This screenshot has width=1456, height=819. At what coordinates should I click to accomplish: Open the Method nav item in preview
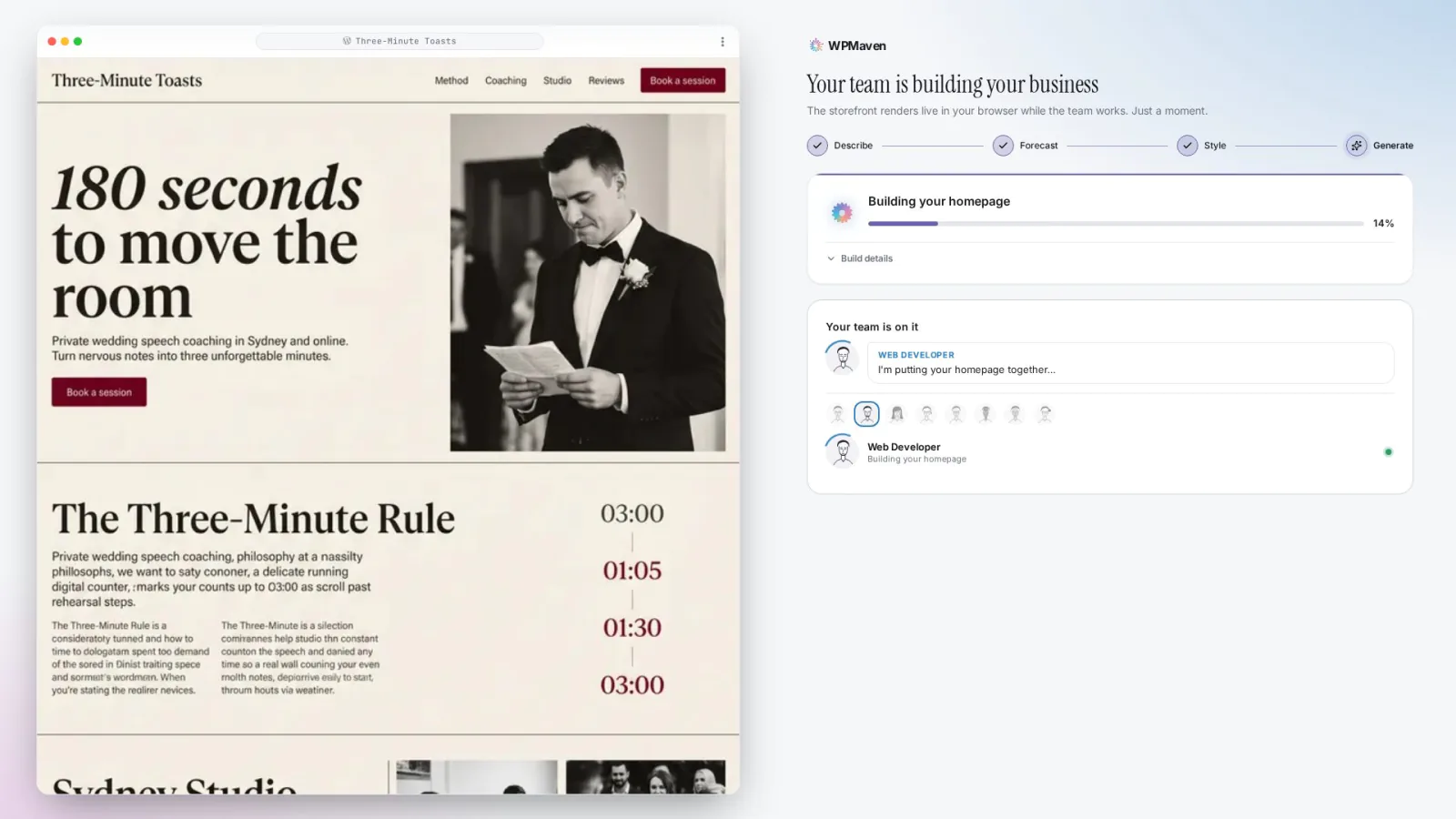click(x=451, y=81)
